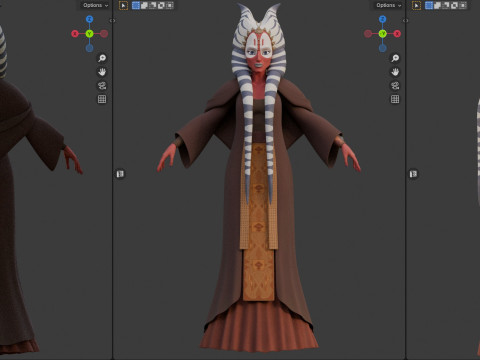Image resolution: width=480 pixels, height=360 pixels.
Task: Click the pan hand icon in the middle viewport
Action: (395, 72)
